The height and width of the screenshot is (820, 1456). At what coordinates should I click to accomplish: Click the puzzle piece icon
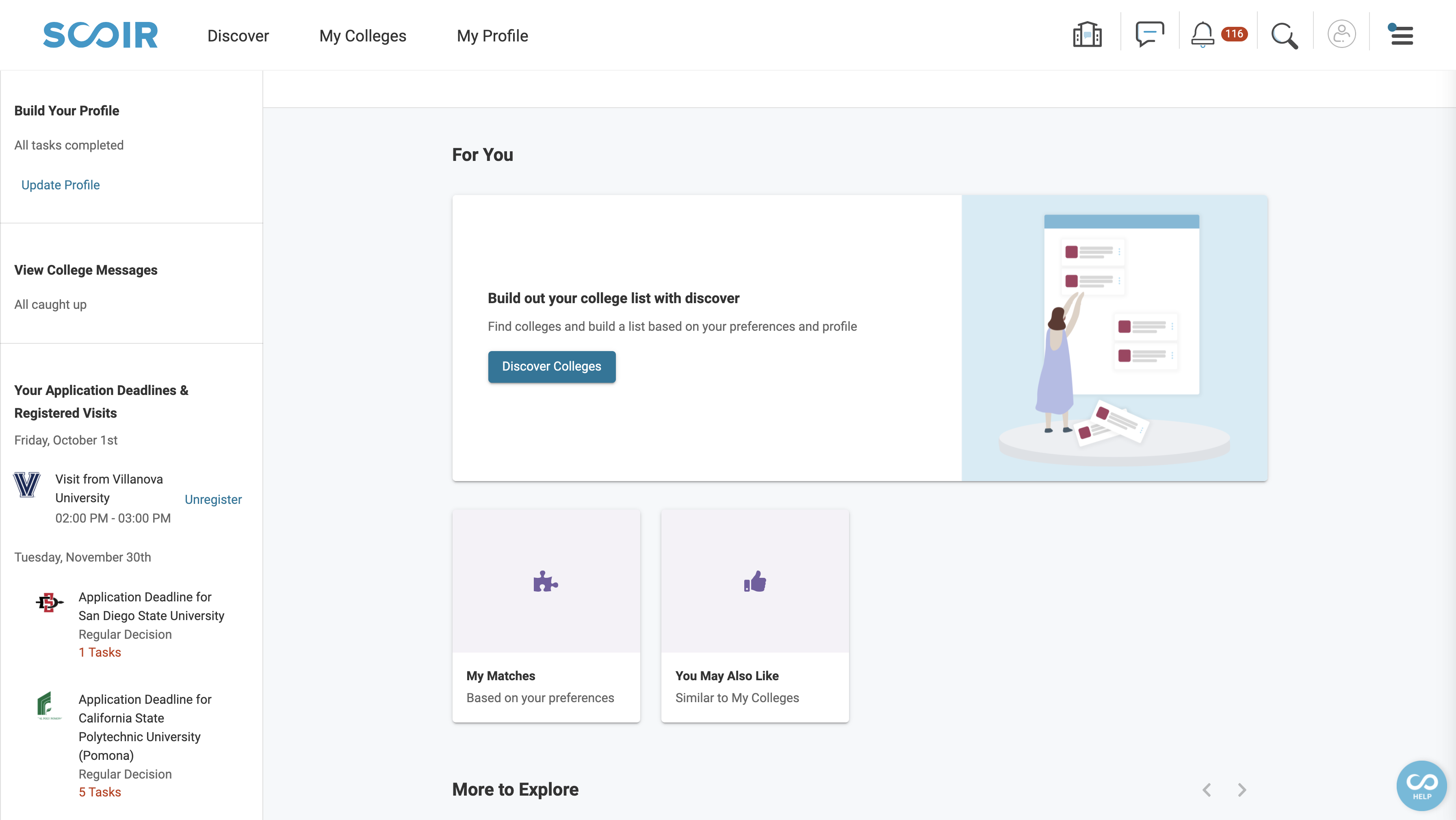[x=546, y=582]
